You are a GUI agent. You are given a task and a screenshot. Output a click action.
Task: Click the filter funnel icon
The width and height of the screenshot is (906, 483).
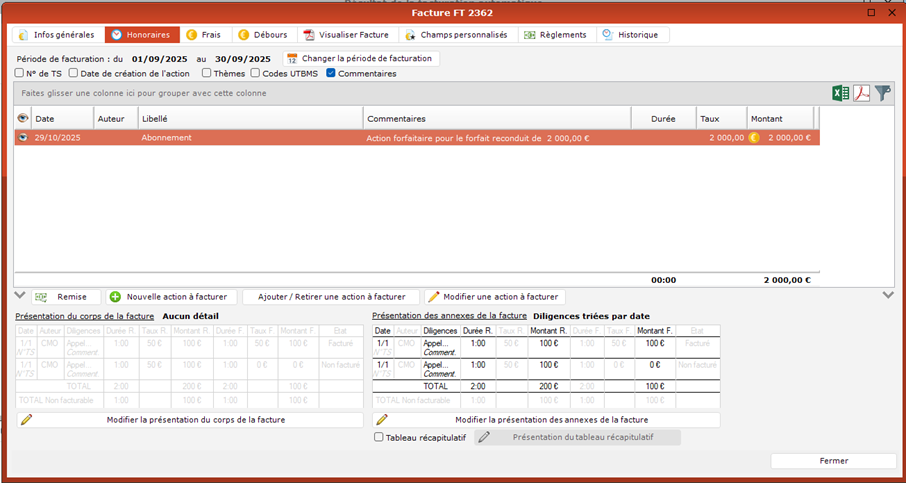[x=883, y=93]
